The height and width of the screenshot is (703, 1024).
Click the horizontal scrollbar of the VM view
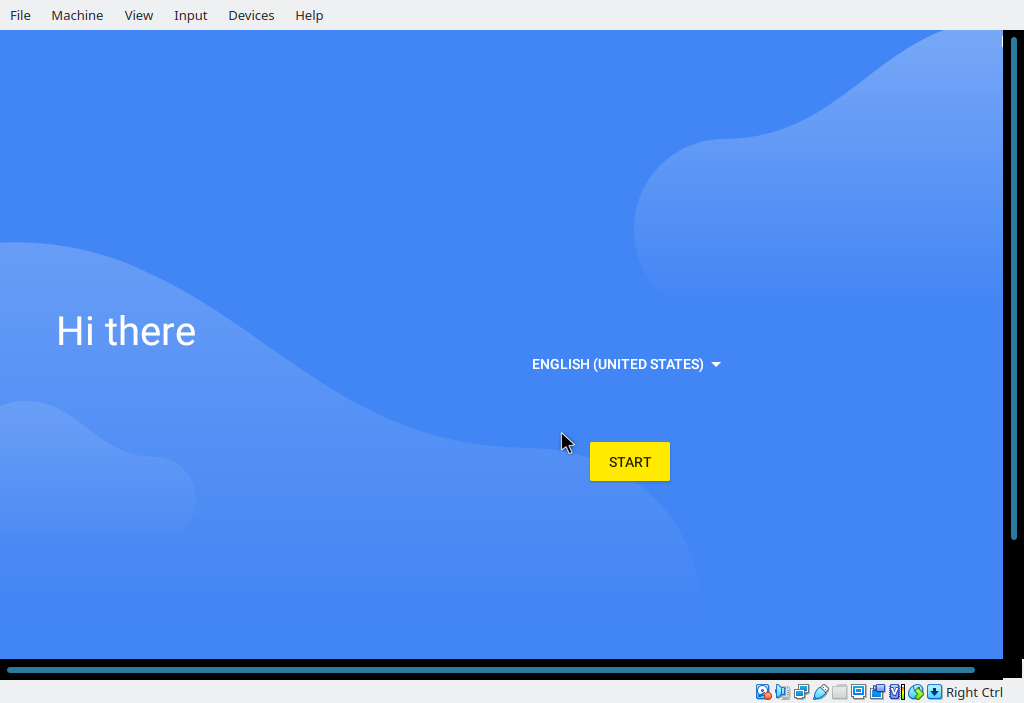[x=491, y=670]
